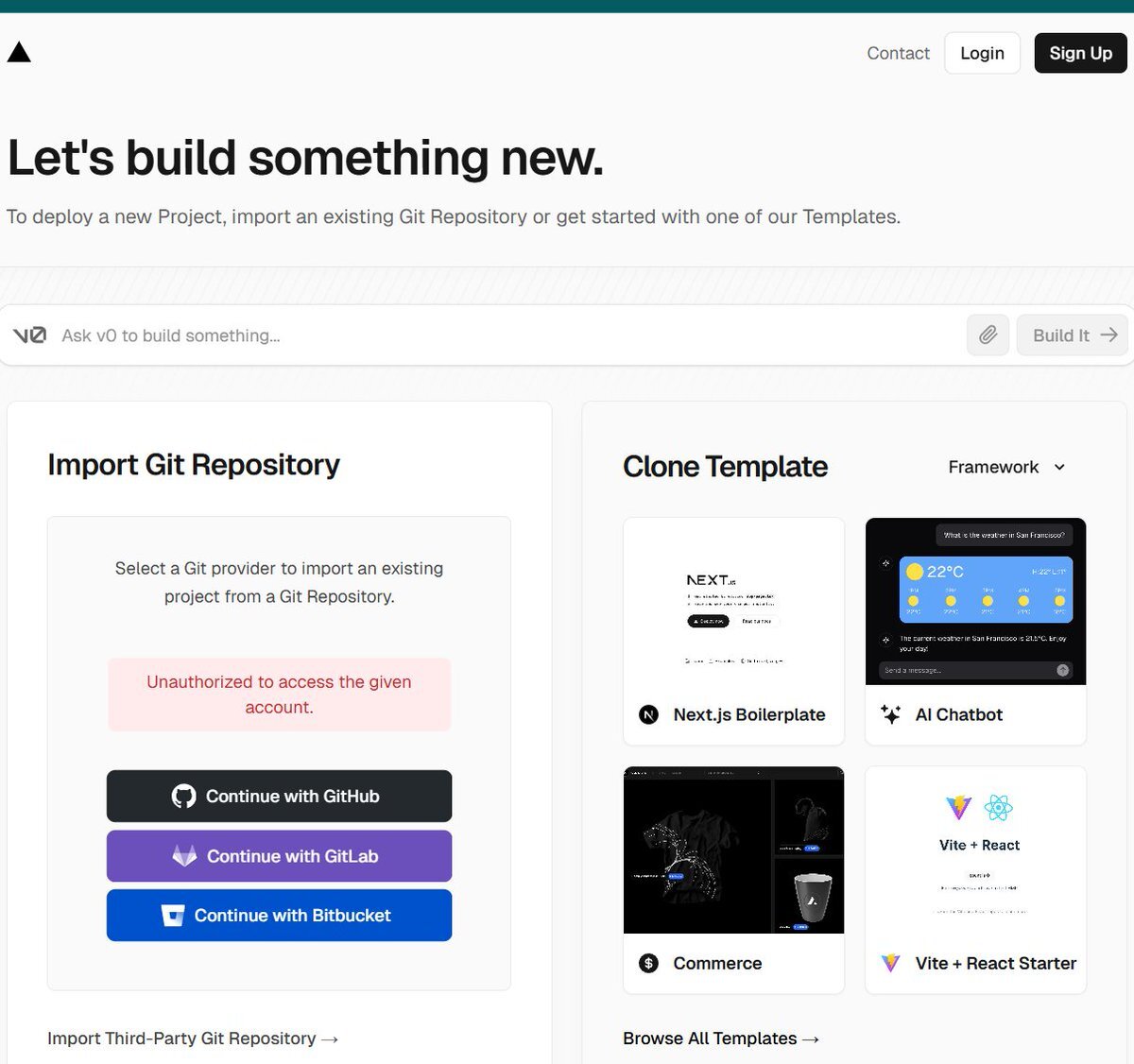Click the dollar icon beside Commerce

tap(648, 963)
